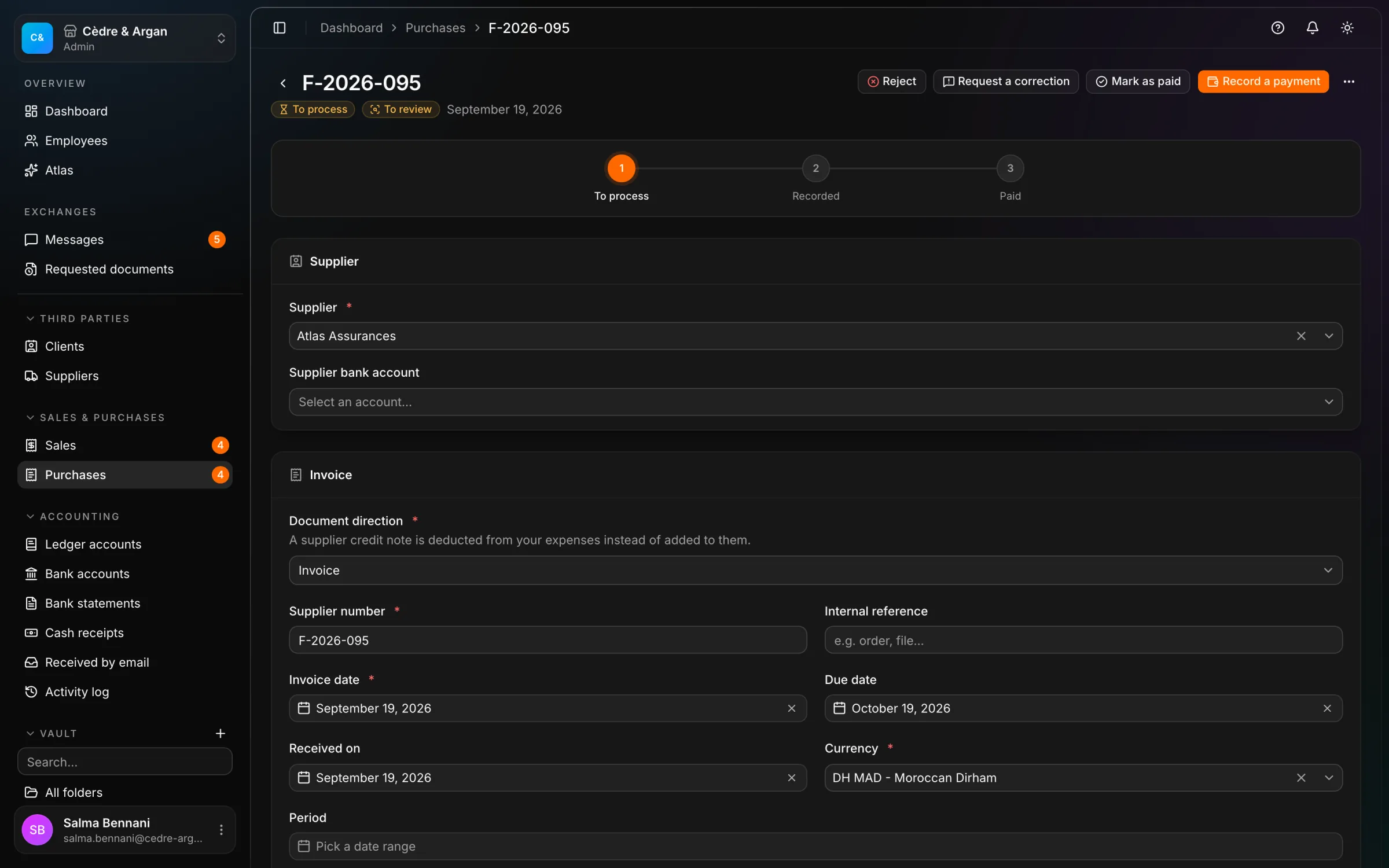The image size is (1389, 868).
Task: Open calendar icon in Due date field
Action: coord(839,708)
